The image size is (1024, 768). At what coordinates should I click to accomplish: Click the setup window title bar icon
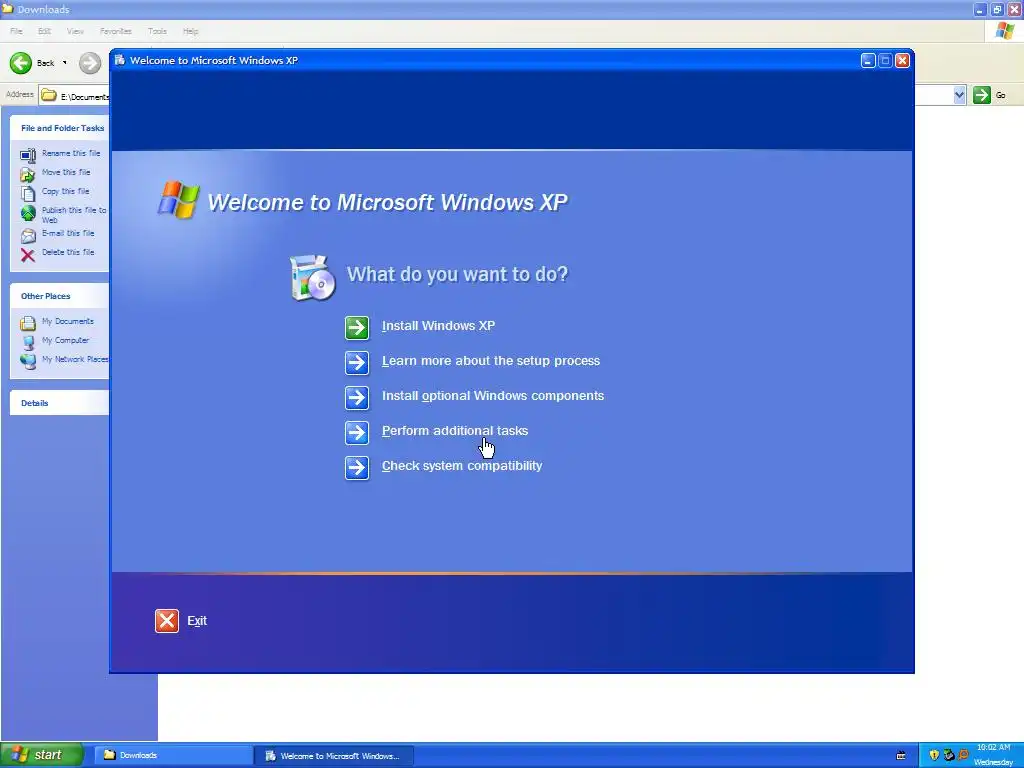pos(120,60)
